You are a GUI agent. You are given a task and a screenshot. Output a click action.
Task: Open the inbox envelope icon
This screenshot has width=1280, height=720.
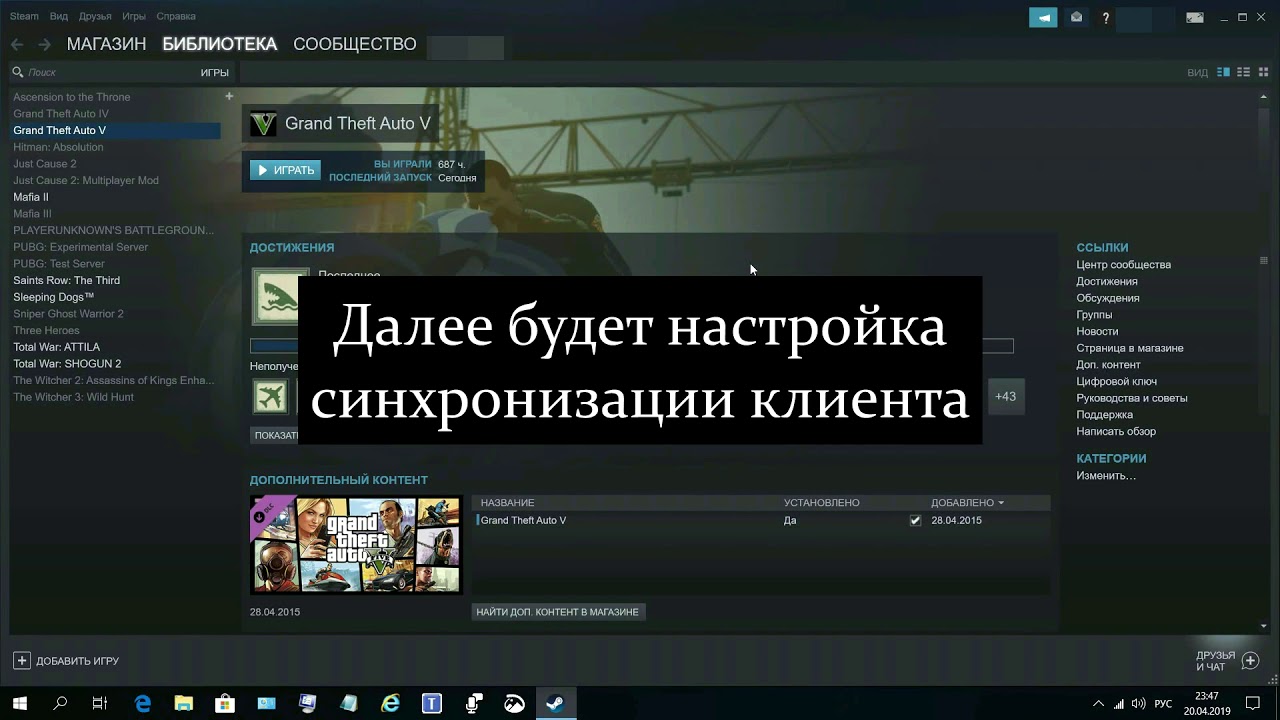click(1076, 17)
